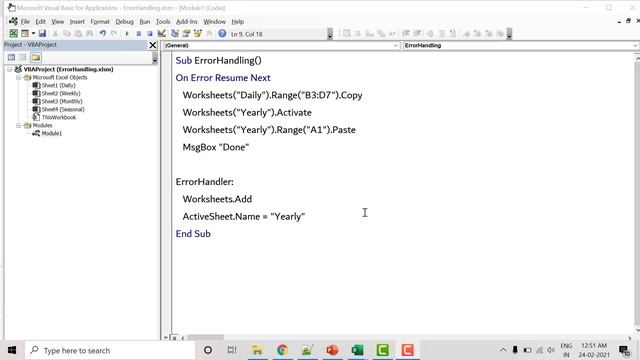Run the macro with the green play icon

point(127,33)
